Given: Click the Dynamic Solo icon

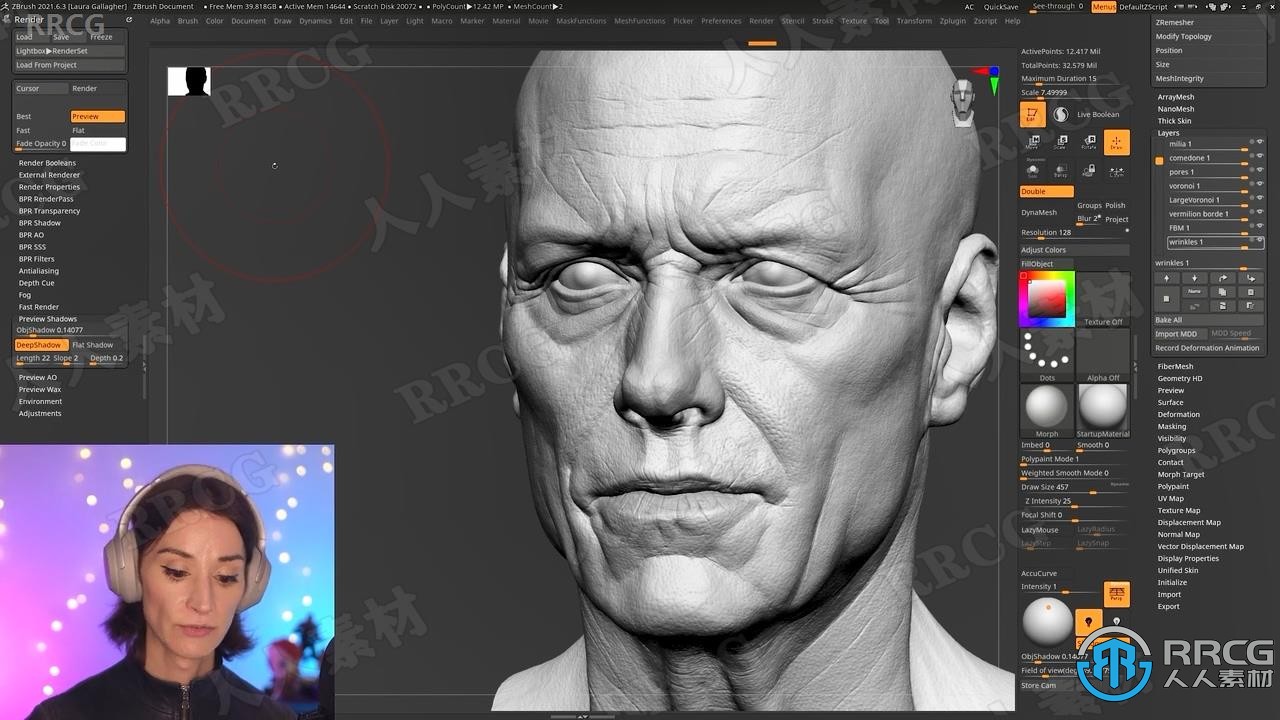Looking at the screenshot, I should tap(1033, 171).
